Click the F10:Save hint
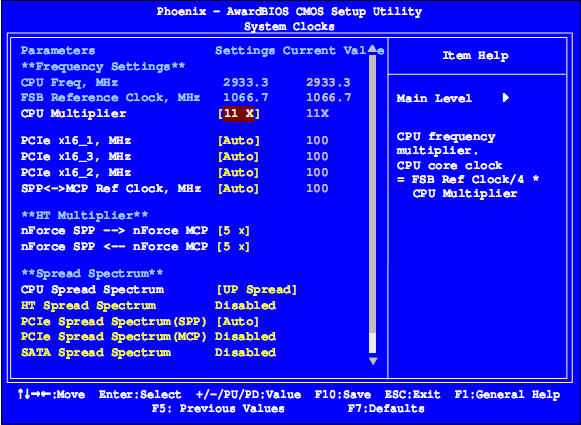The height and width of the screenshot is (425, 581). [343, 395]
